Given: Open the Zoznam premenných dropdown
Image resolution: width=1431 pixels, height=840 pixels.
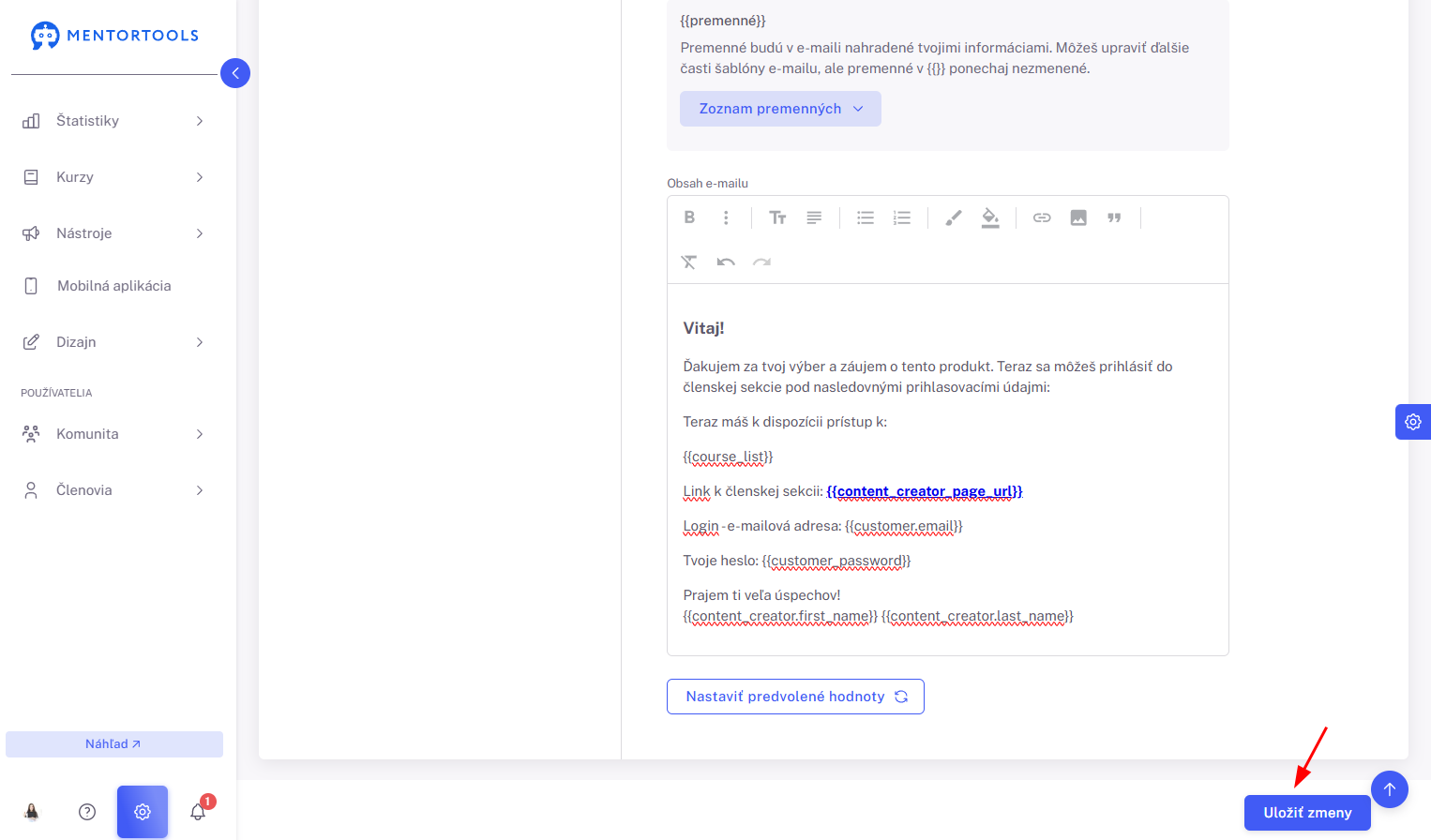Looking at the screenshot, I should (x=780, y=109).
